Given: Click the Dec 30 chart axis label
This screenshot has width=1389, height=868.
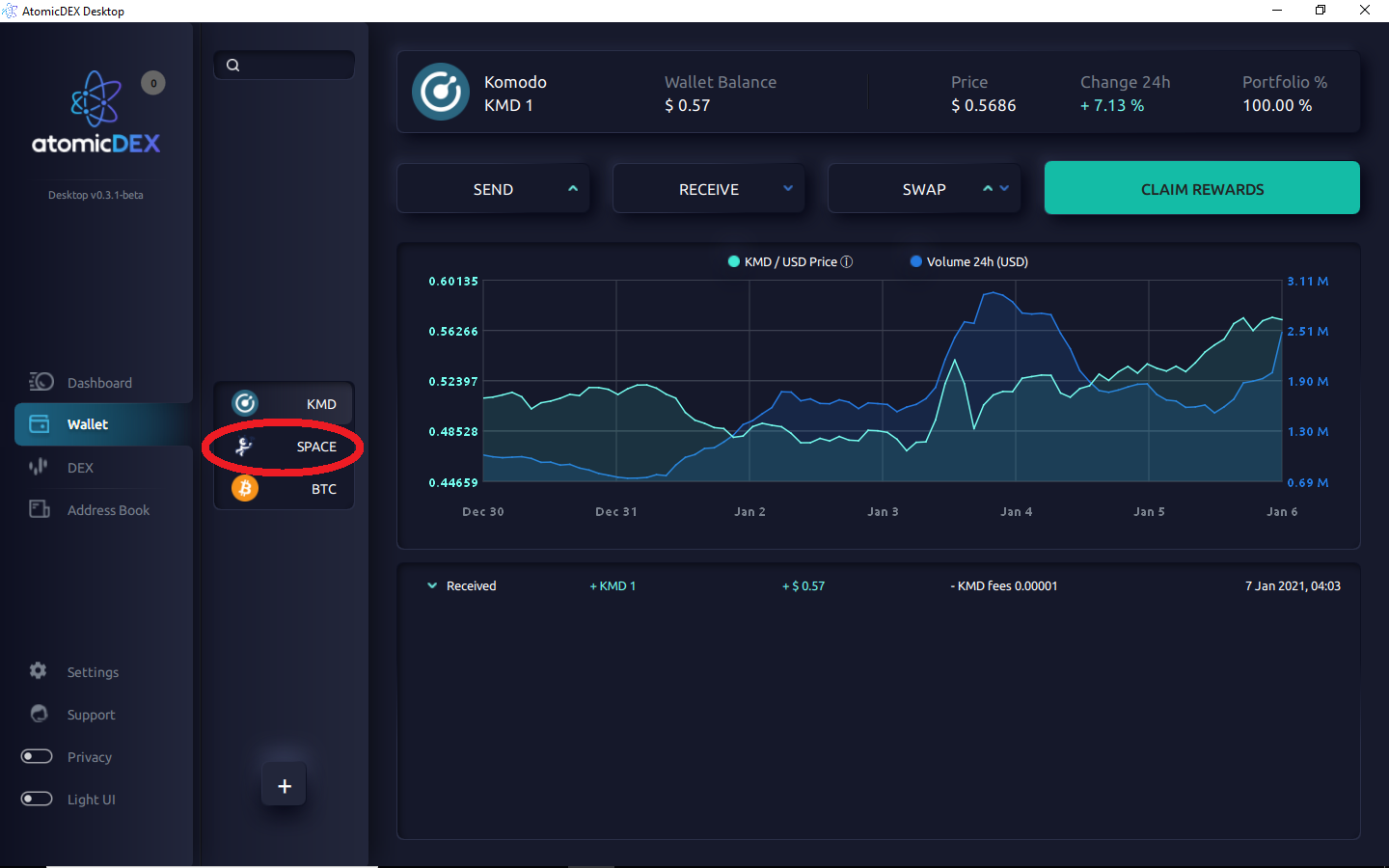Looking at the screenshot, I should point(483,511).
